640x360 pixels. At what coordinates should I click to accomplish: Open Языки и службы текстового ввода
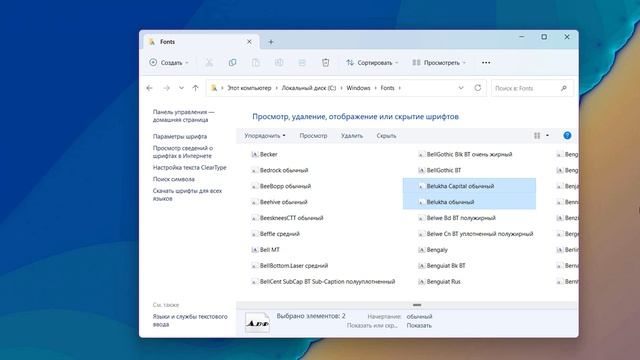[x=190, y=320]
